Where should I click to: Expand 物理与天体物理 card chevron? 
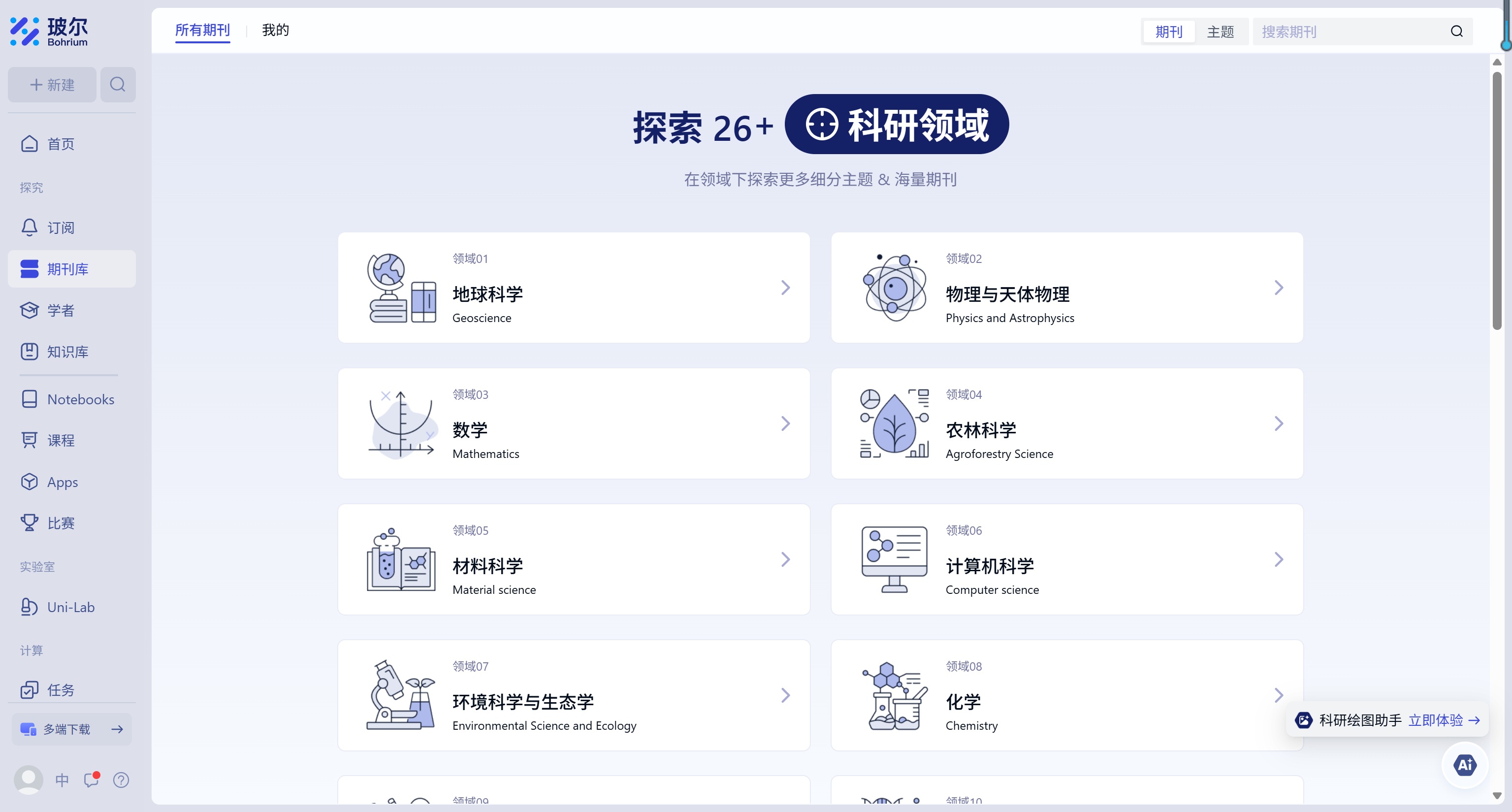[x=1279, y=288]
